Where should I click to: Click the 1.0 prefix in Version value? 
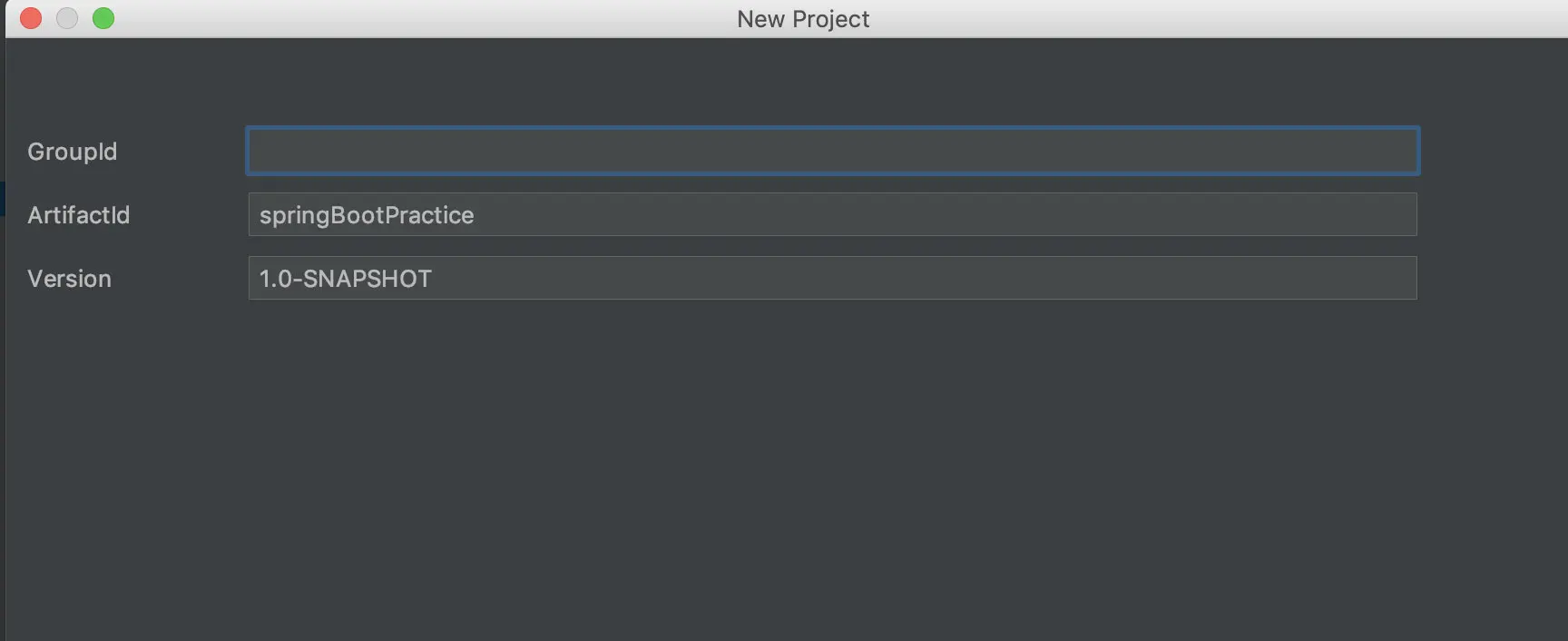coord(274,279)
